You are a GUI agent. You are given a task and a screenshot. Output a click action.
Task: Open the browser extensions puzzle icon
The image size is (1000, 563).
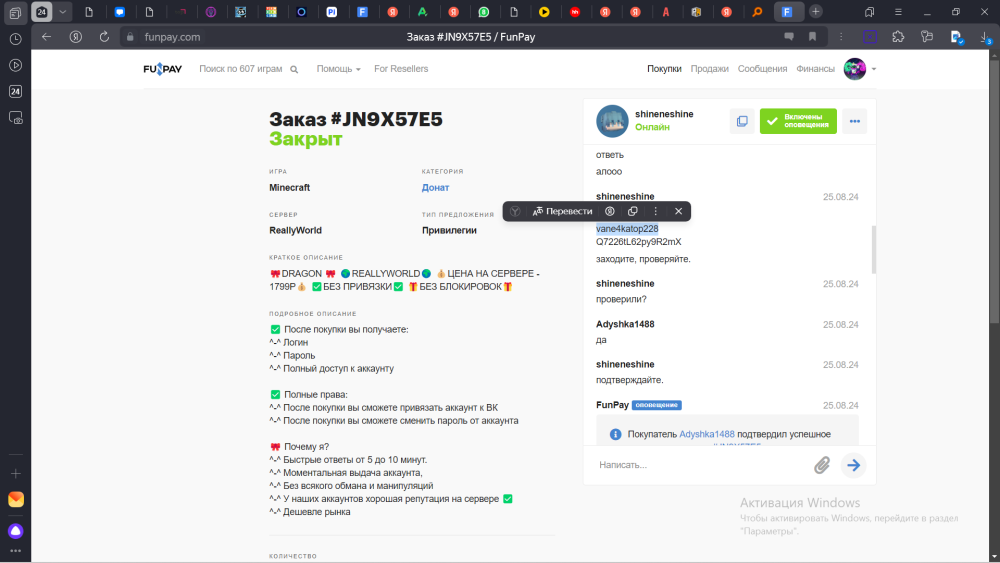pos(898,37)
